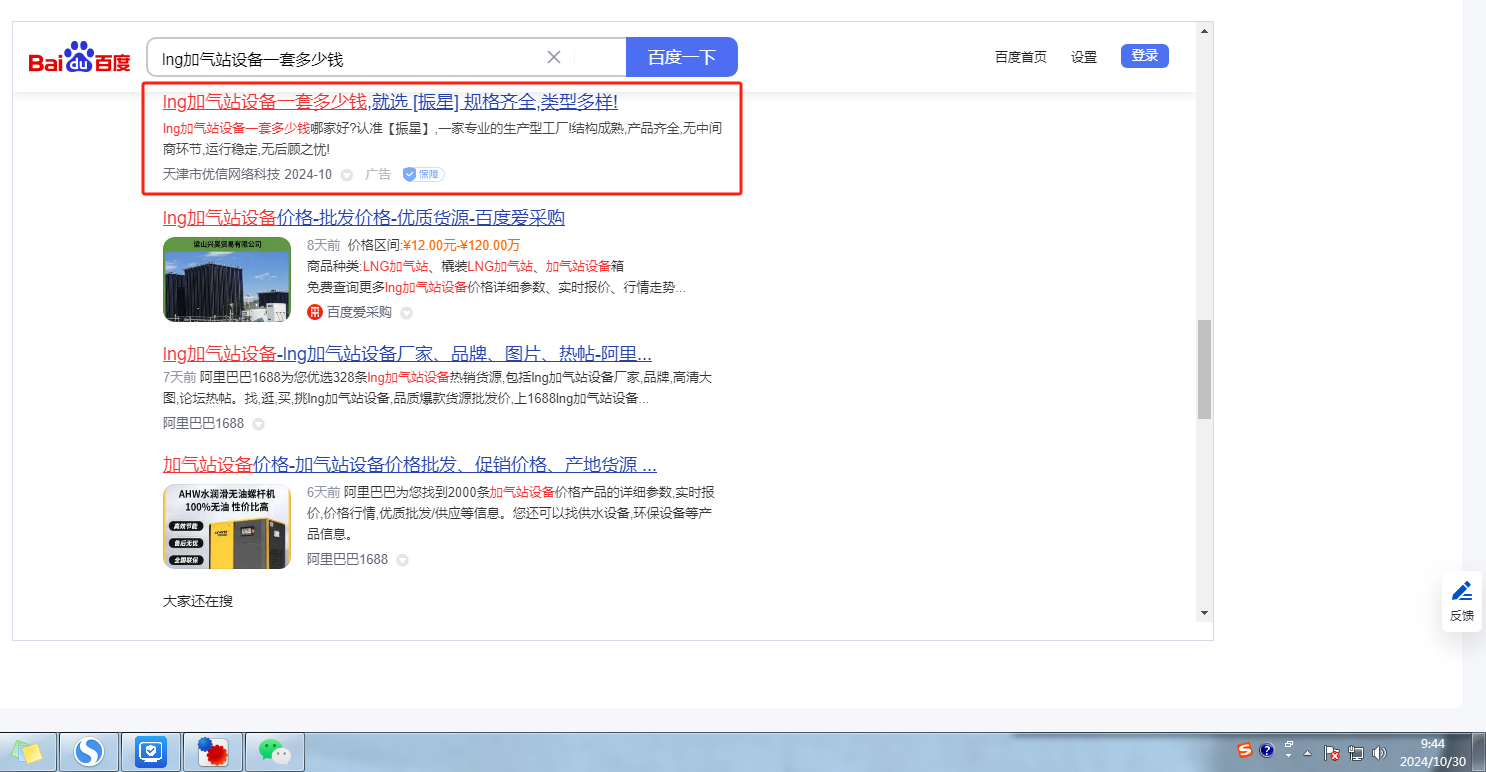
Task: Click the page scrollbar thumb
Action: point(1204,369)
